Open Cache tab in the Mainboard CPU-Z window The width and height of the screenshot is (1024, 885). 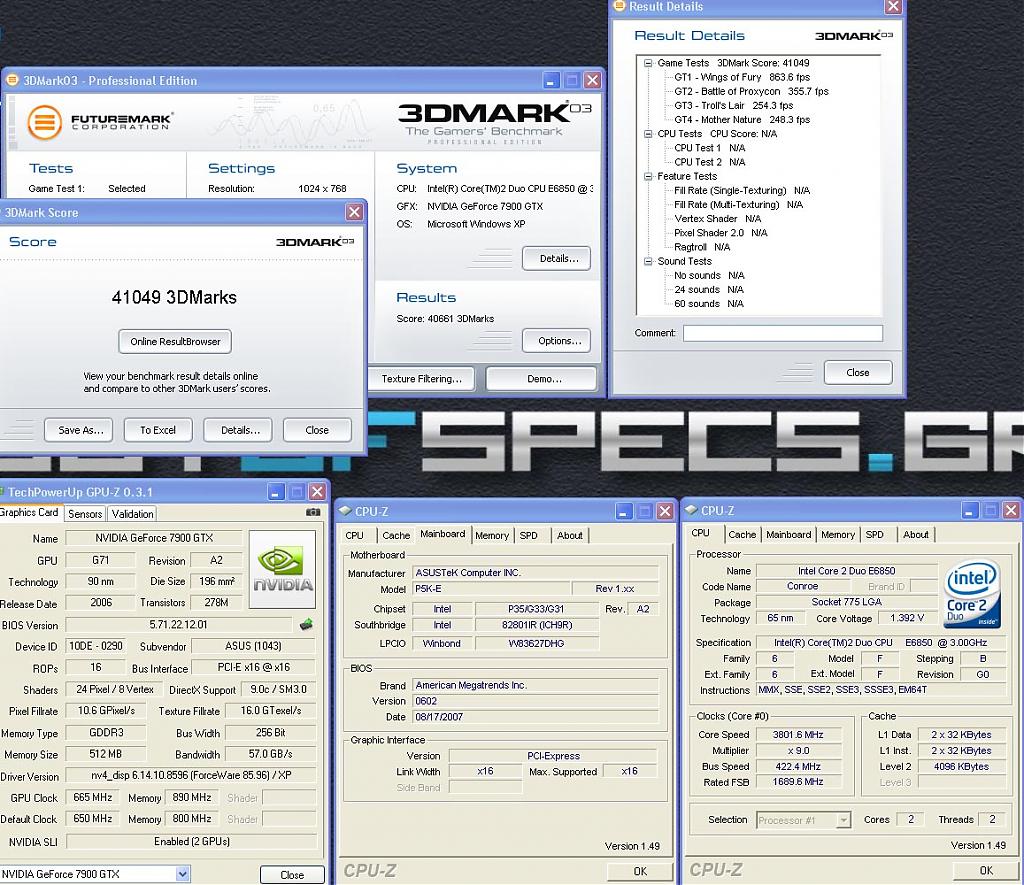(396, 536)
